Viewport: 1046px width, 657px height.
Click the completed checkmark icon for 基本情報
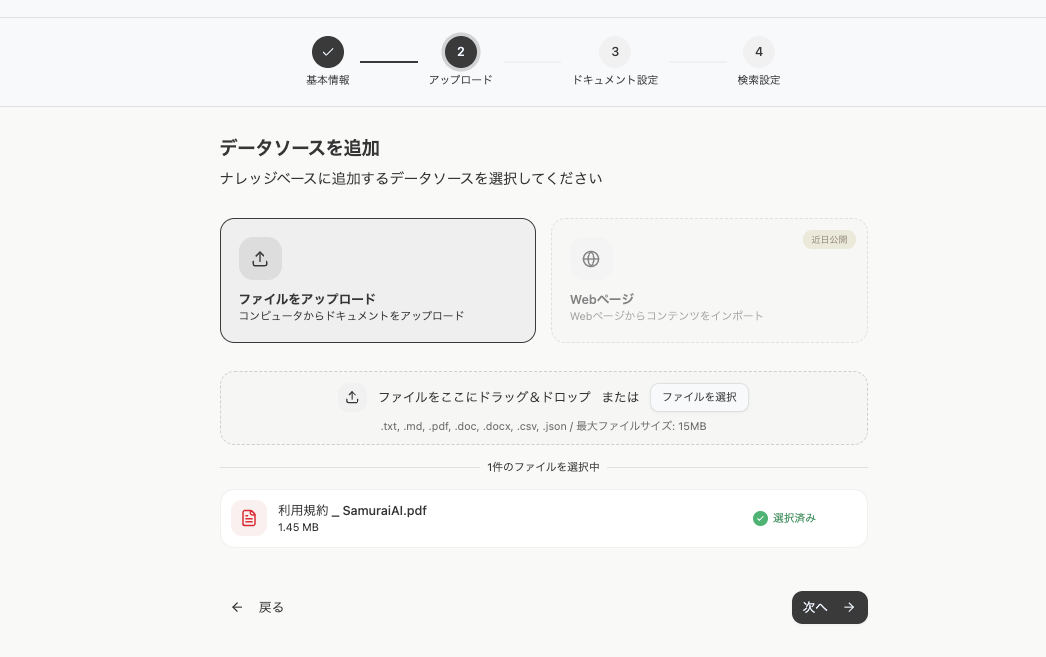(x=328, y=52)
